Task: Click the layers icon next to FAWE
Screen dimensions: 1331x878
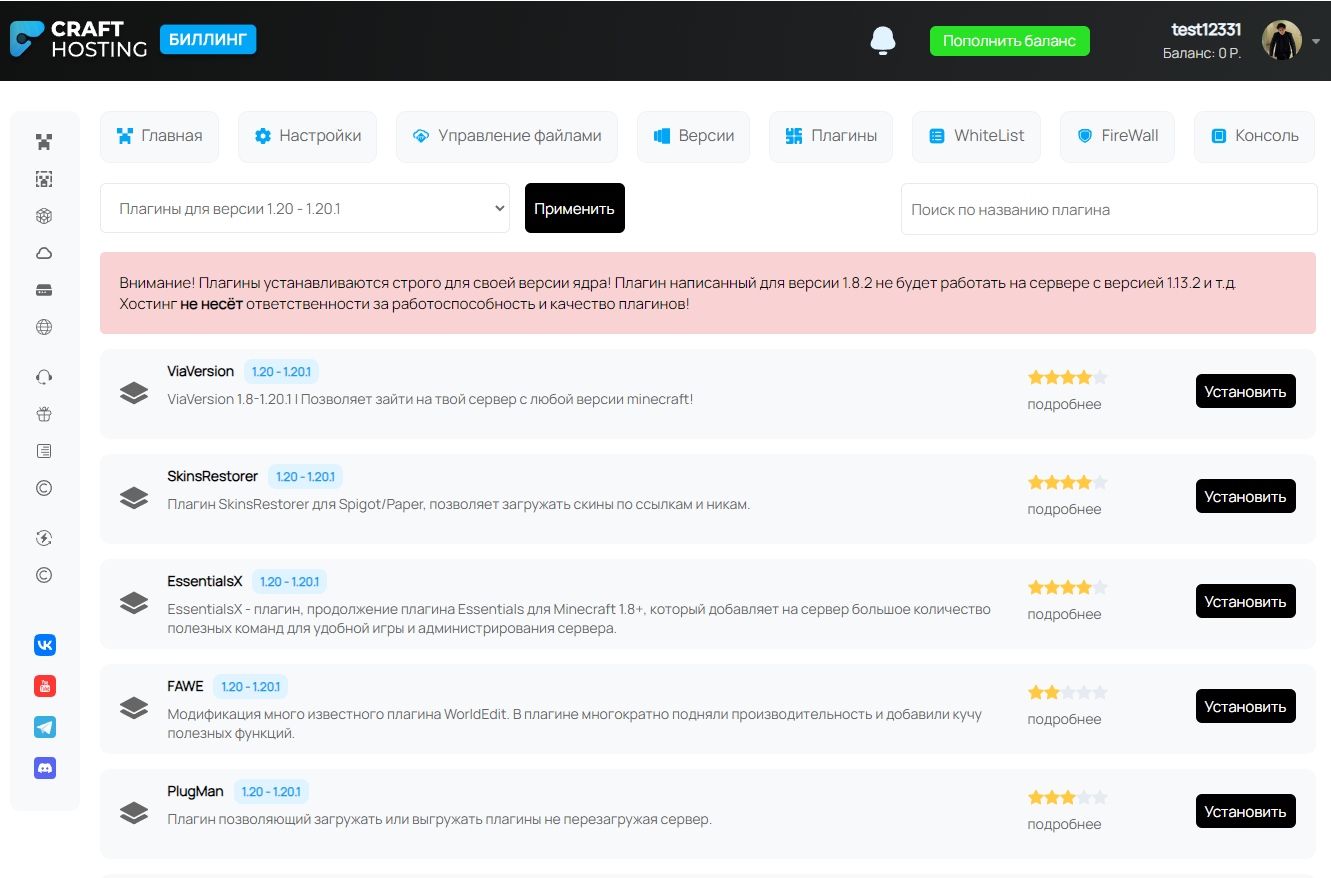Action: coord(134,708)
